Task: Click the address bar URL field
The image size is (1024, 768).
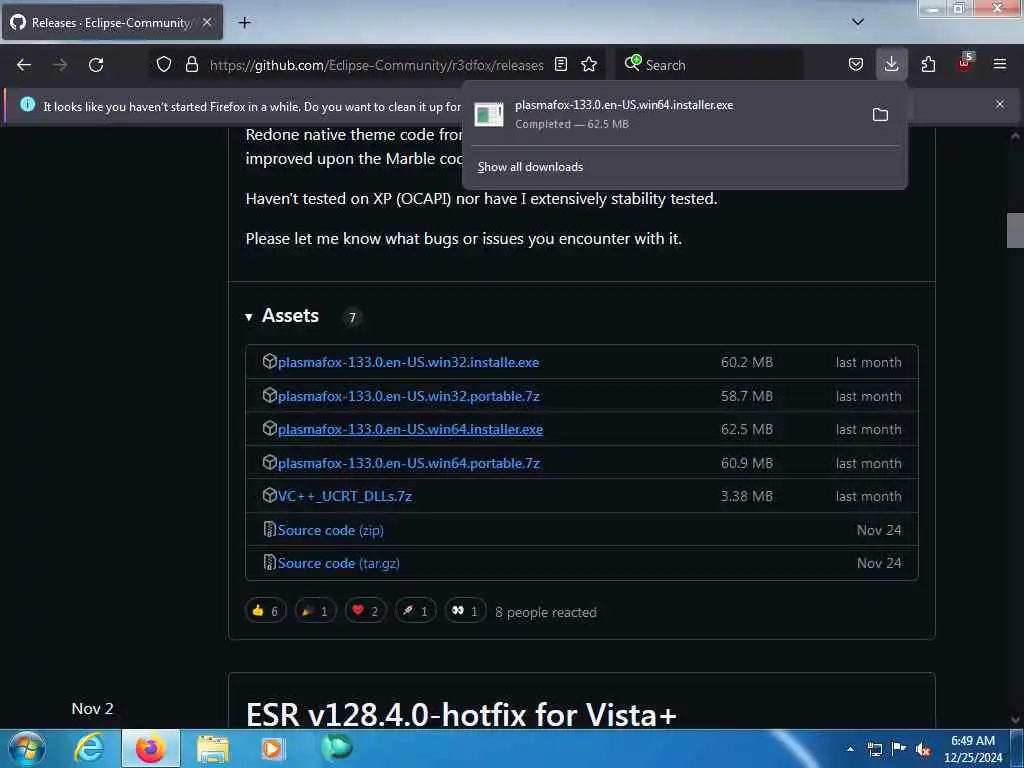Action: [376, 65]
